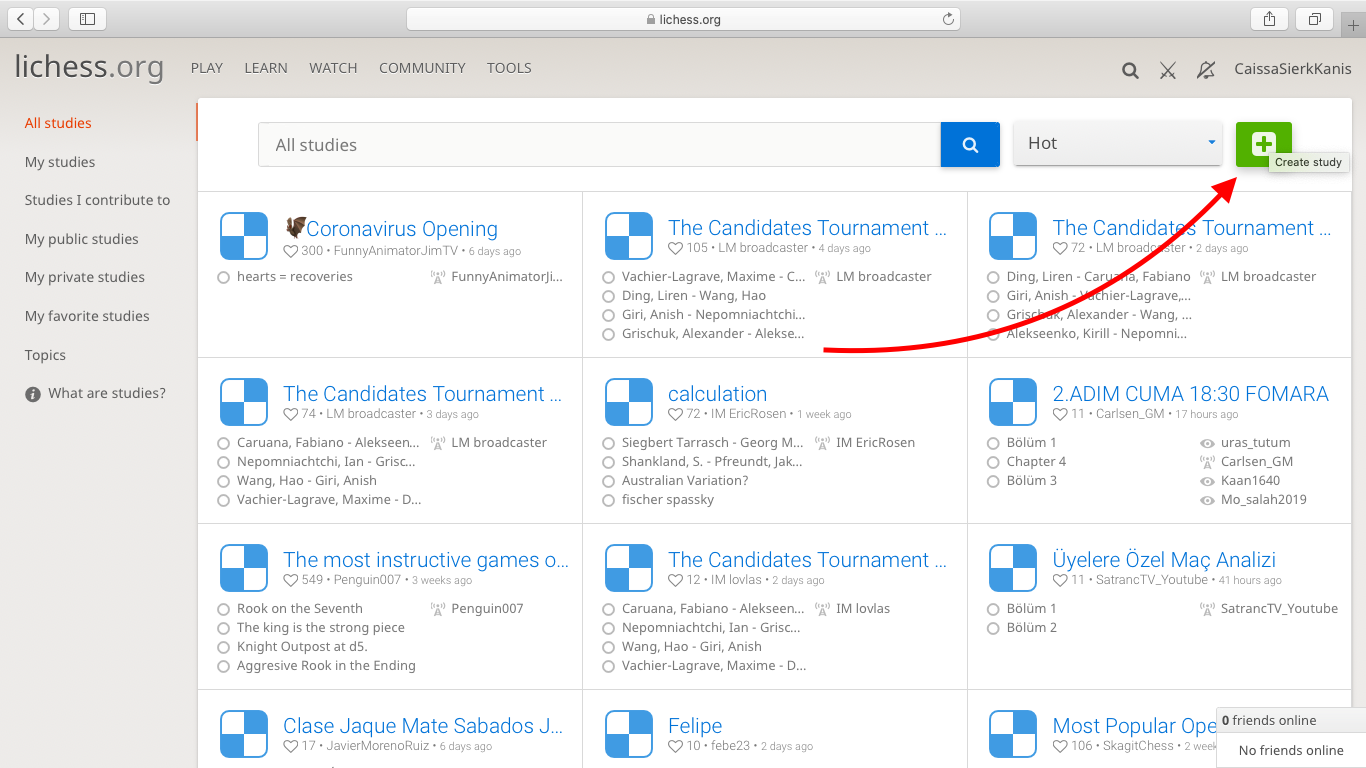The image size is (1366, 768).
Task: Click What are studies? link
Action: tap(107, 393)
